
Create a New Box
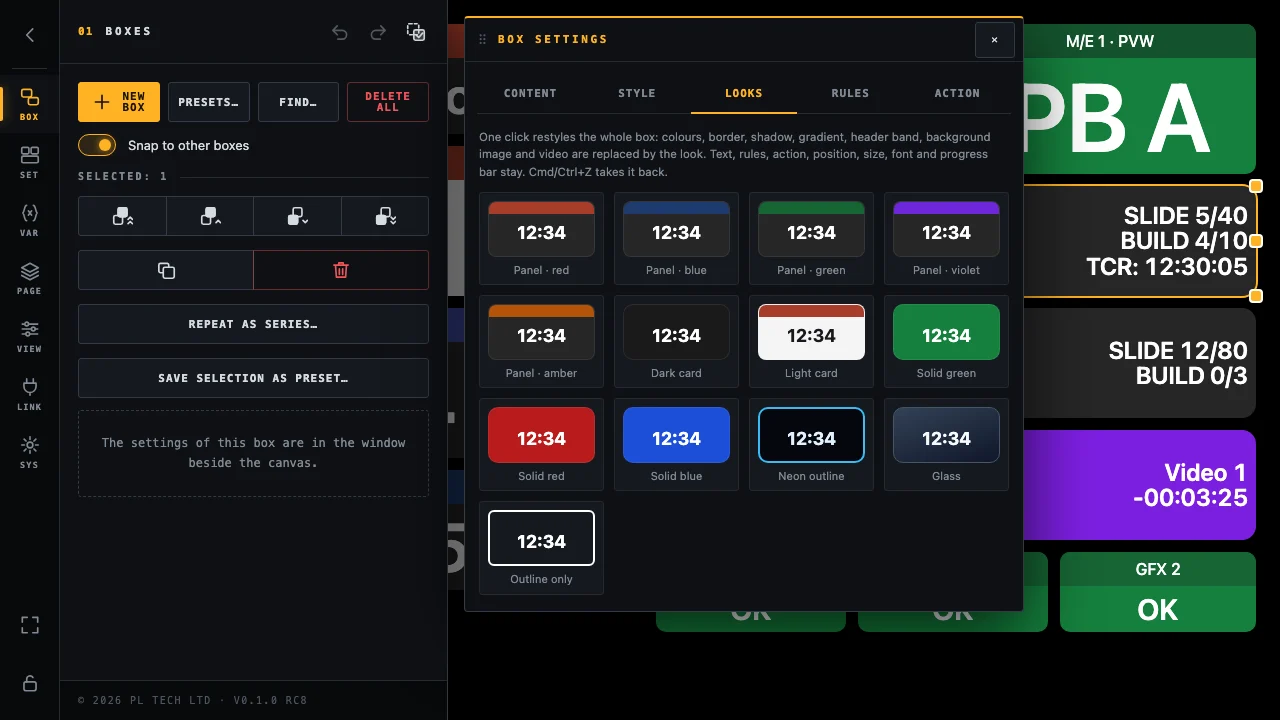pos(119,102)
